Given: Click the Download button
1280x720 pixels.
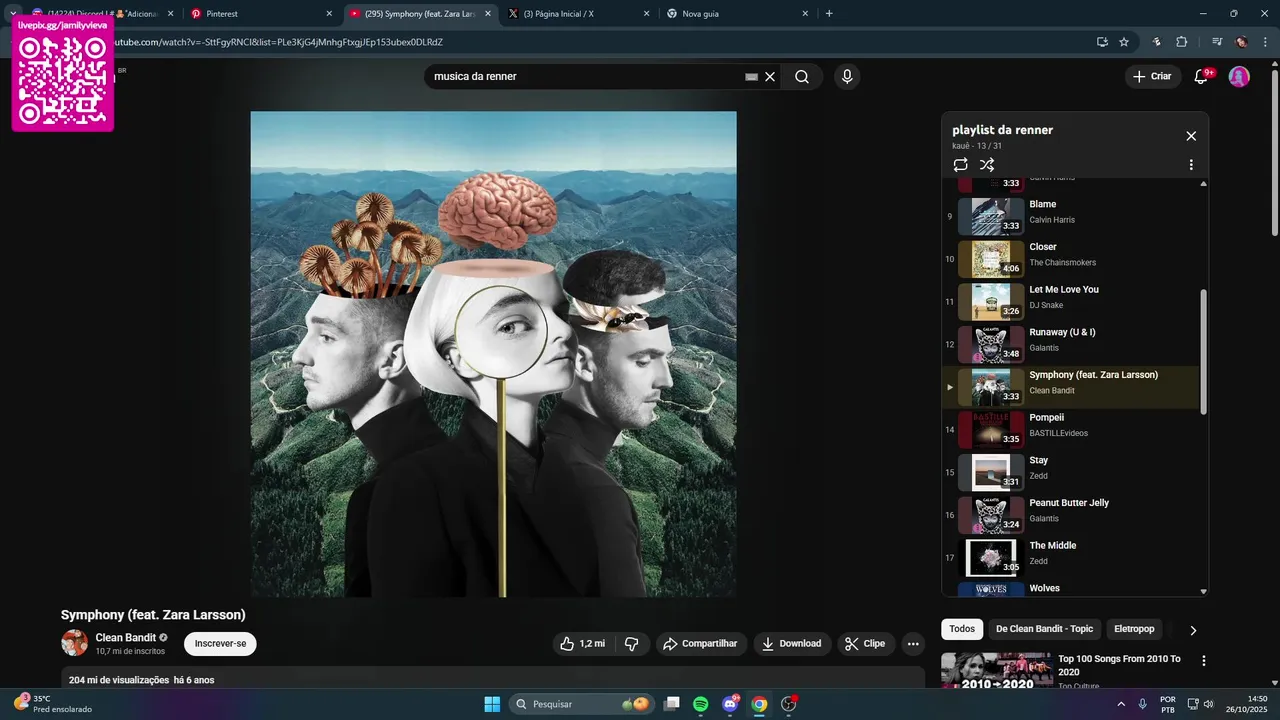Looking at the screenshot, I should click(792, 644).
